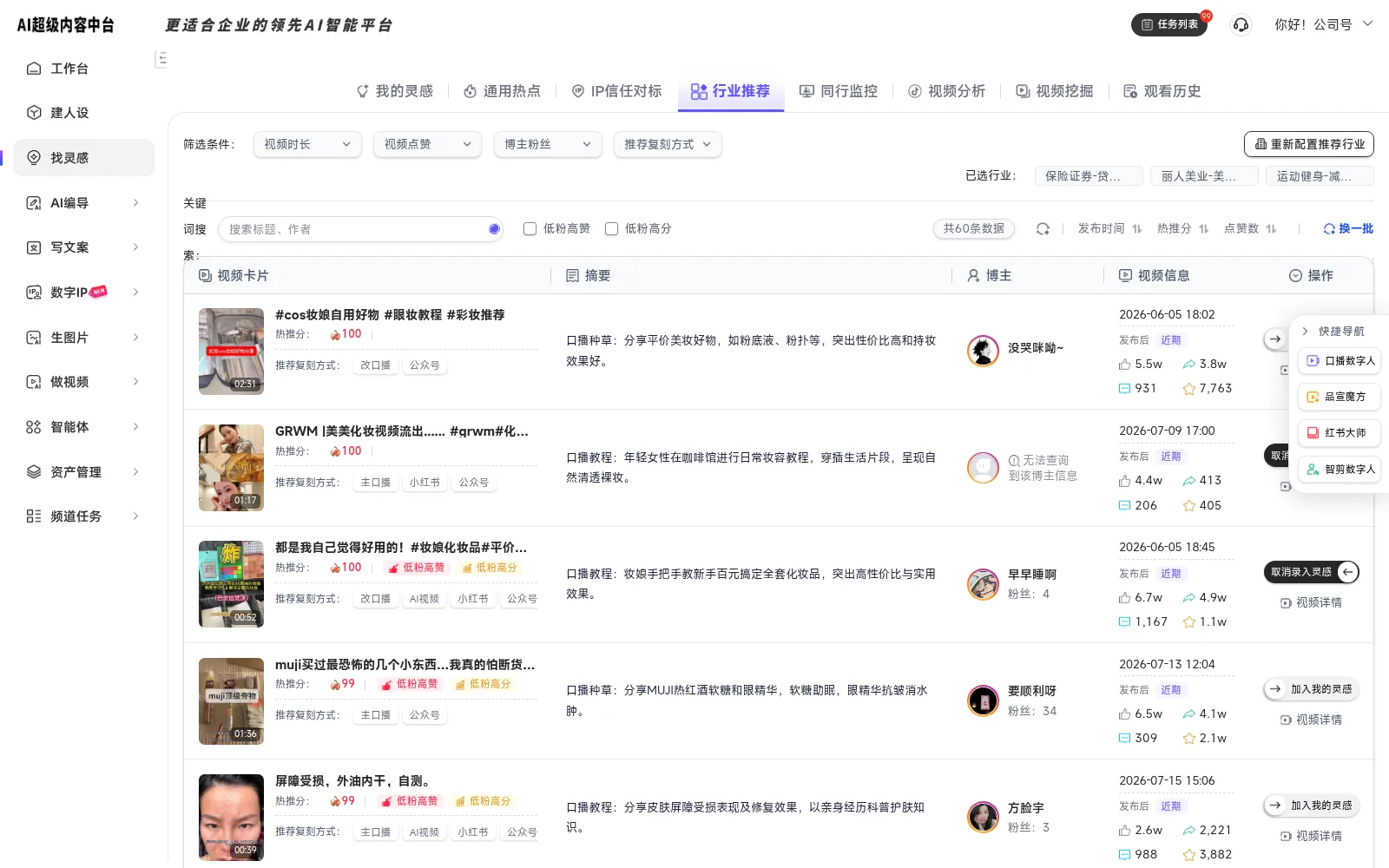Switch to the 通用热点 tab

tap(502, 91)
